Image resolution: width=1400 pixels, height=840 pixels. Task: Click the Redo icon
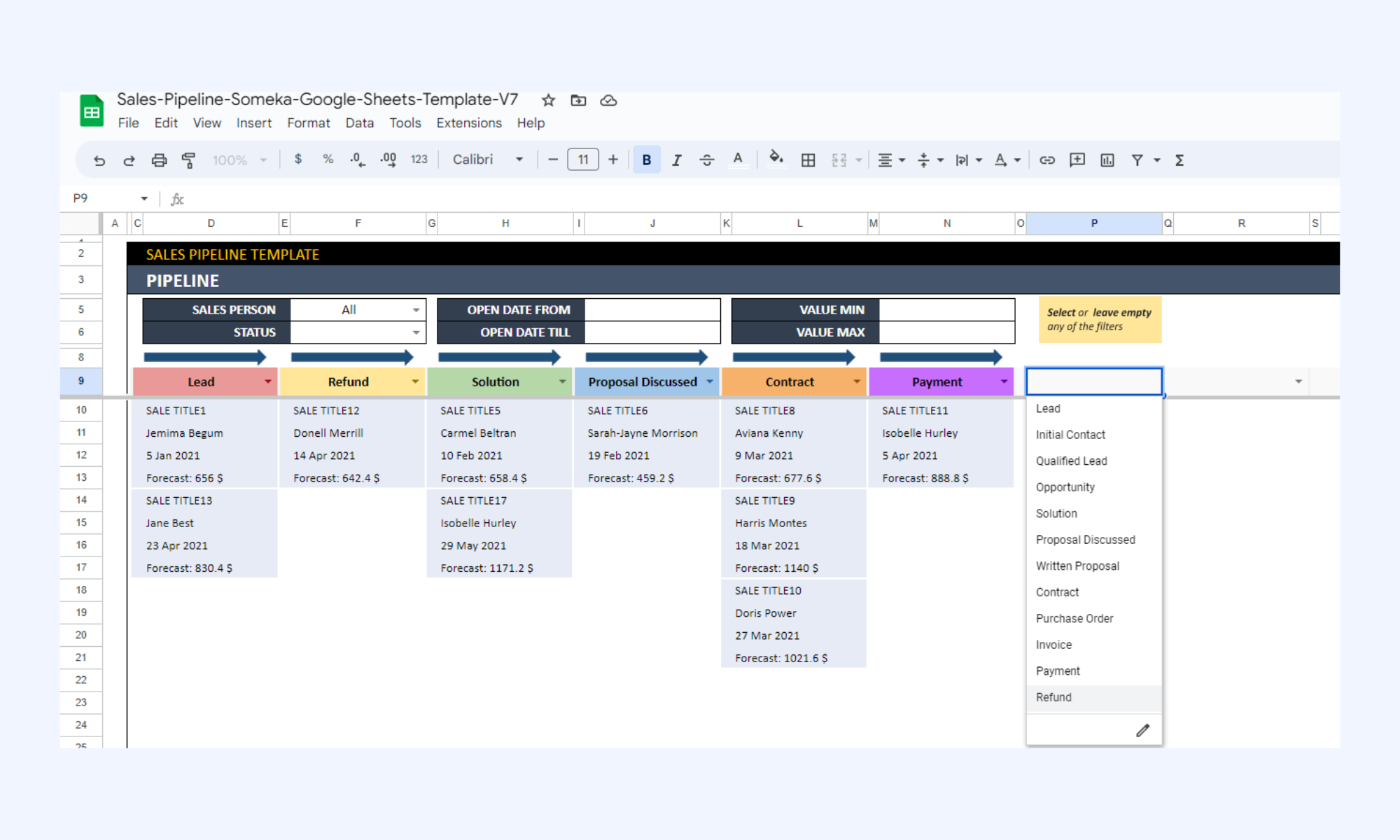click(x=129, y=160)
